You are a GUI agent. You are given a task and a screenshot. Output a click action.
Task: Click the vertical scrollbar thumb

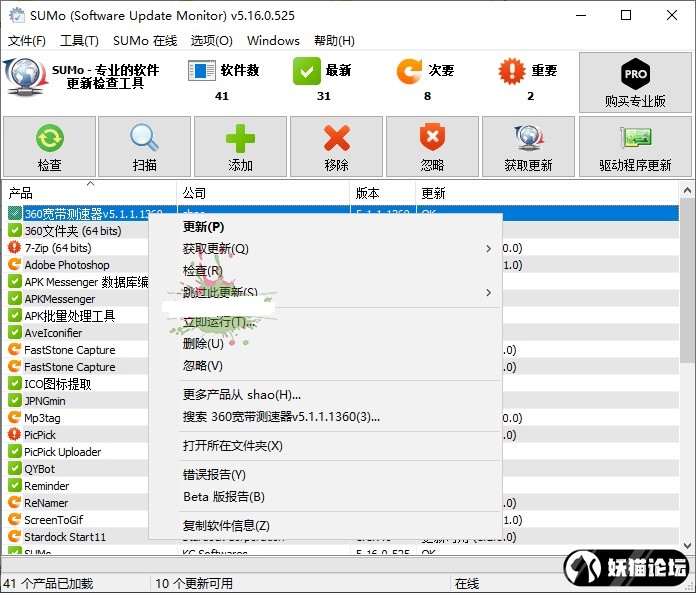[x=687, y=280]
